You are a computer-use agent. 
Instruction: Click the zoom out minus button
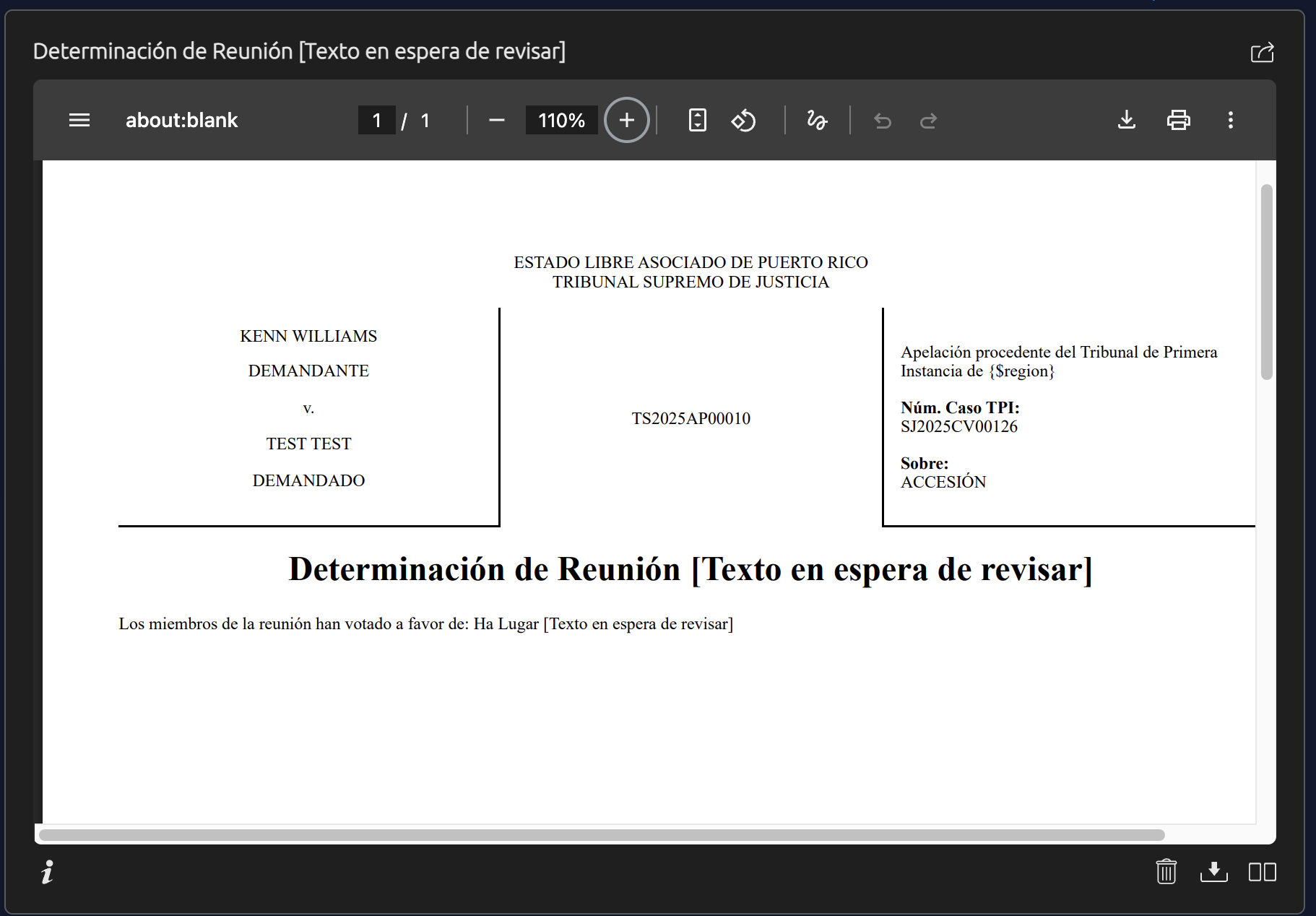pyautogui.click(x=496, y=120)
